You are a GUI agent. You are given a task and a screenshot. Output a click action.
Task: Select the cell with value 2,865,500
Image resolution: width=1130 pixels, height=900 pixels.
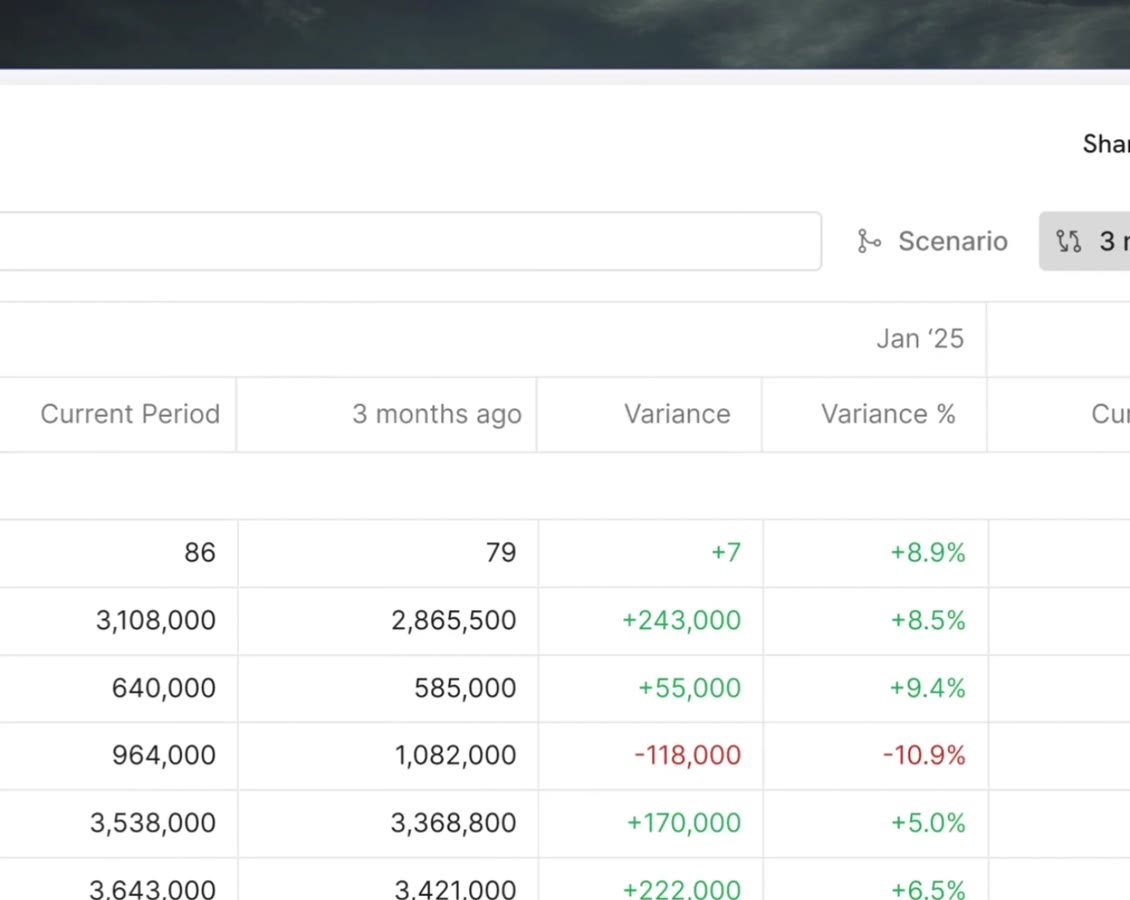point(388,620)
